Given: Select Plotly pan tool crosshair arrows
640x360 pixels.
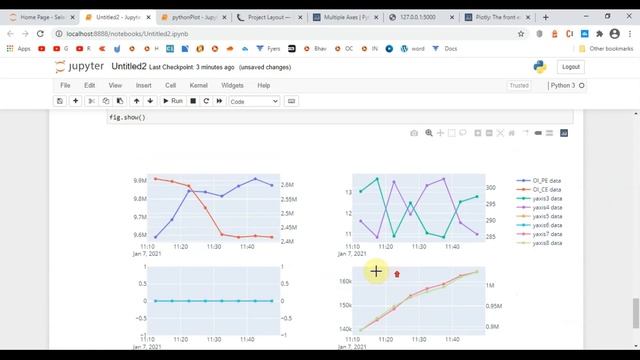Looking at the screenshot, I should 440,133.
